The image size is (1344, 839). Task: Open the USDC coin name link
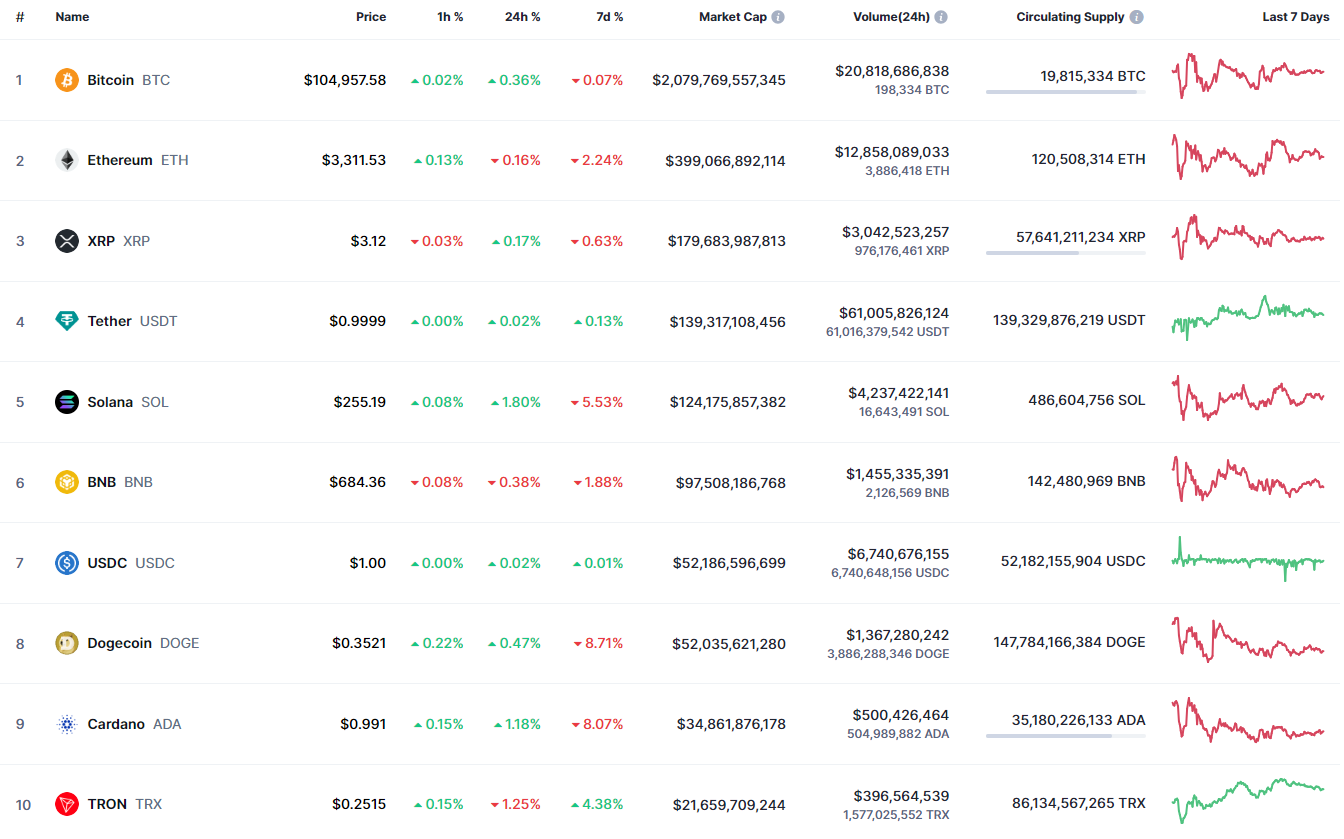click(x=107, y=563)
